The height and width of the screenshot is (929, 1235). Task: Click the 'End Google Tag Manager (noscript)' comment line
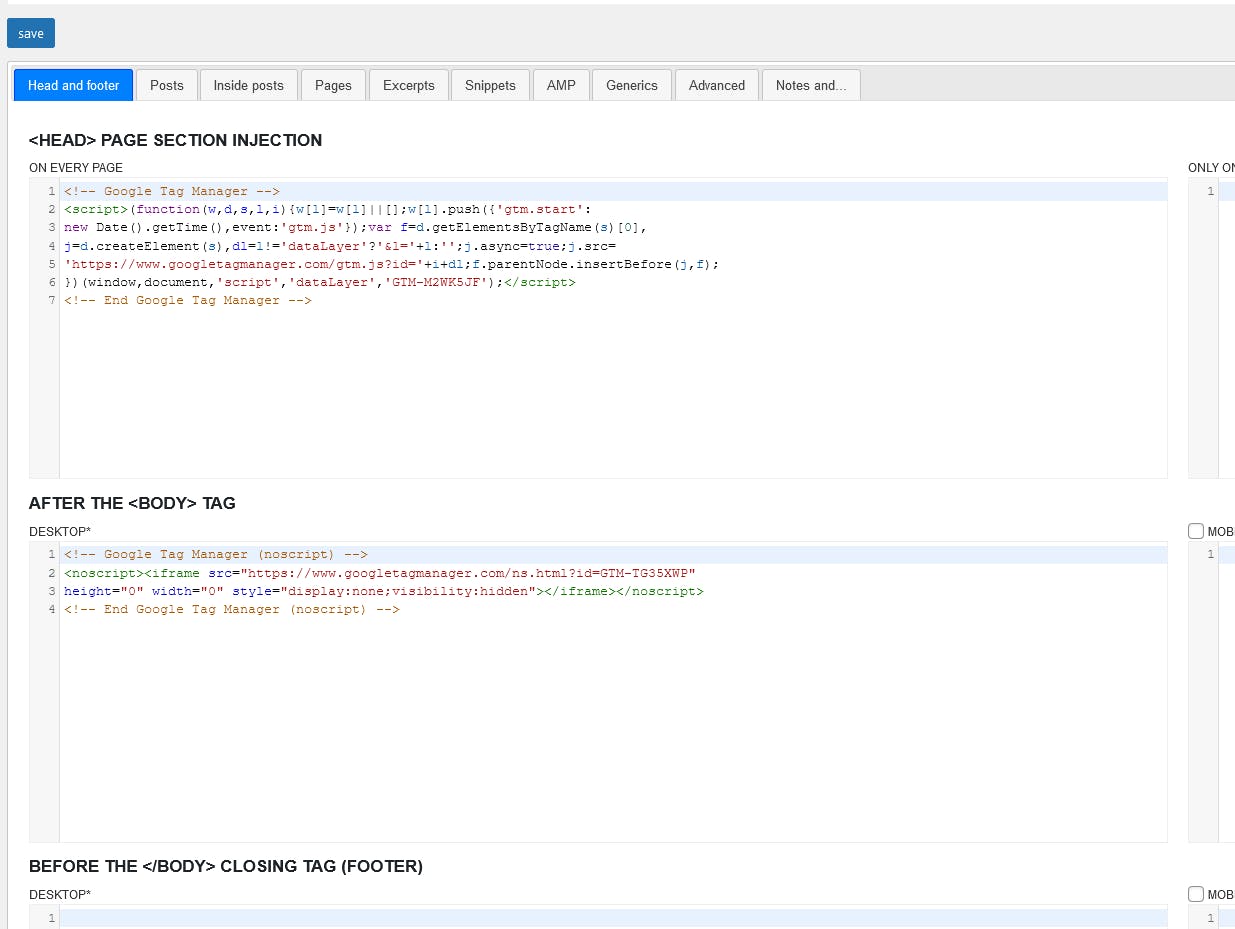point(232,609)
